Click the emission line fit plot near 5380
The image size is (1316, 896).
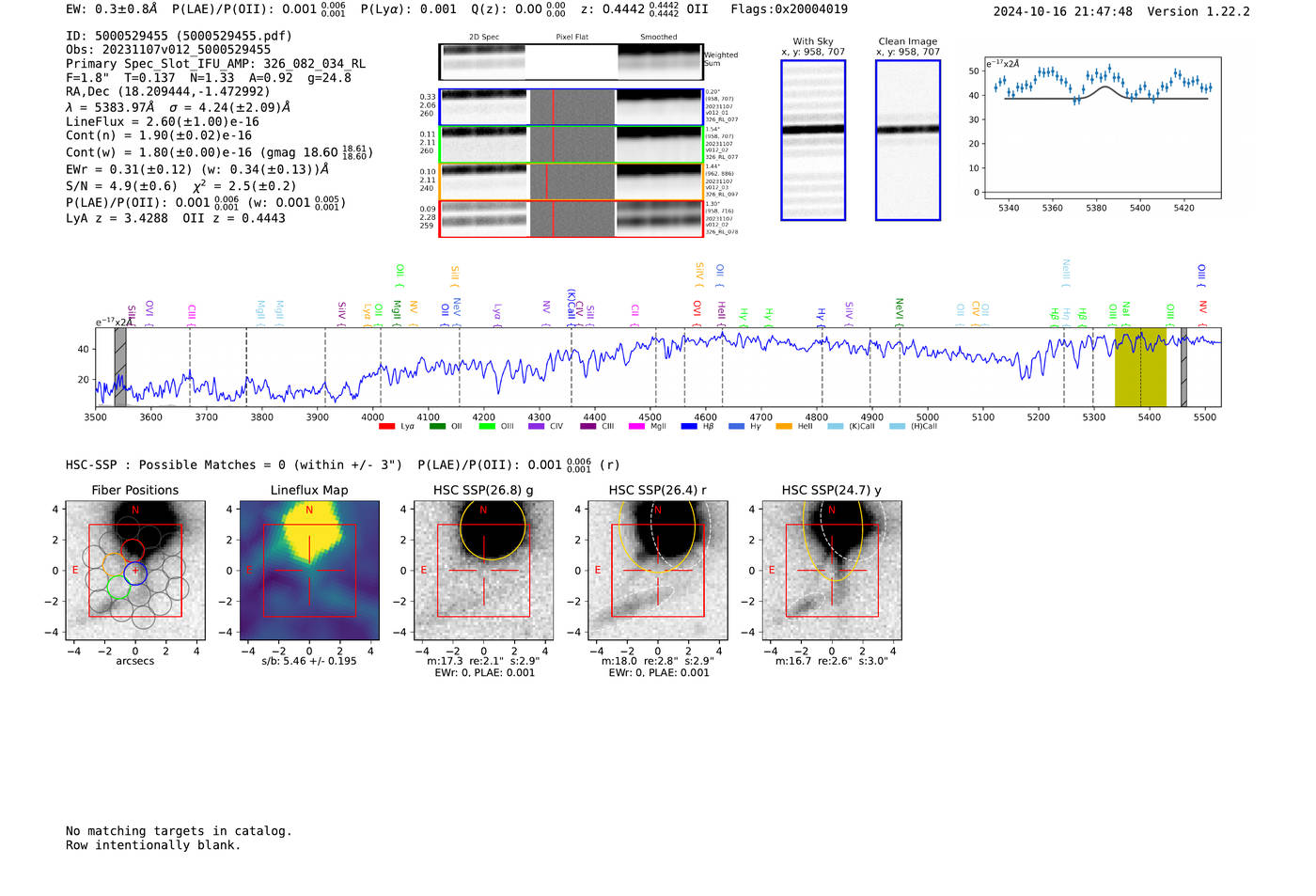coord(1102,129)
